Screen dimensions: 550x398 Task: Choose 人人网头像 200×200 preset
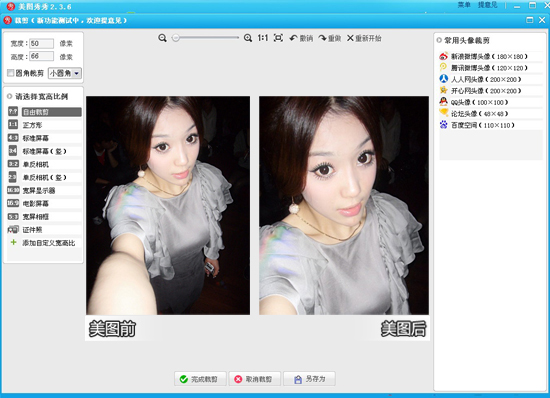490,79
